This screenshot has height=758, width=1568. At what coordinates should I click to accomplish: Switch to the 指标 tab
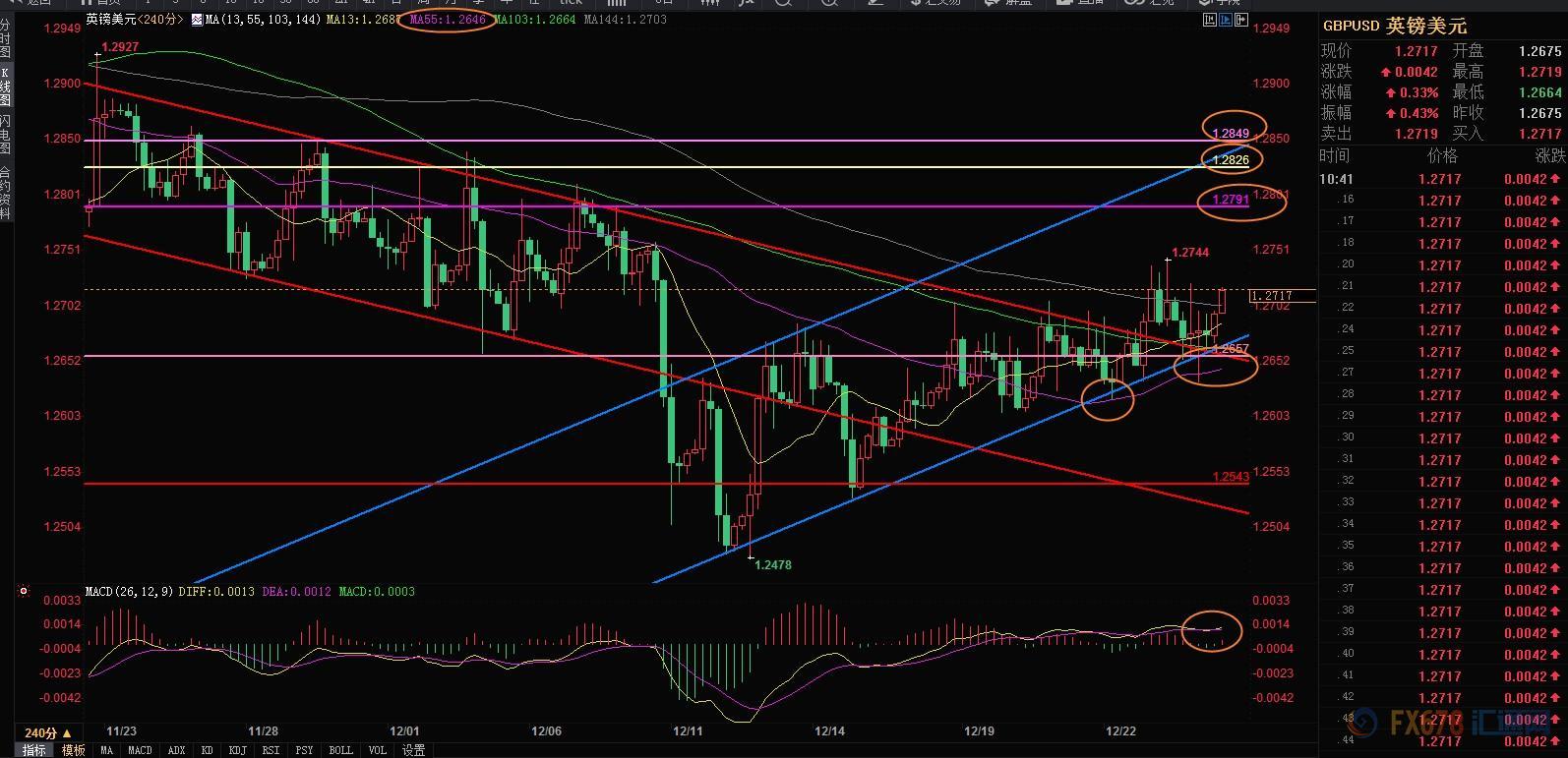(33, 750)
